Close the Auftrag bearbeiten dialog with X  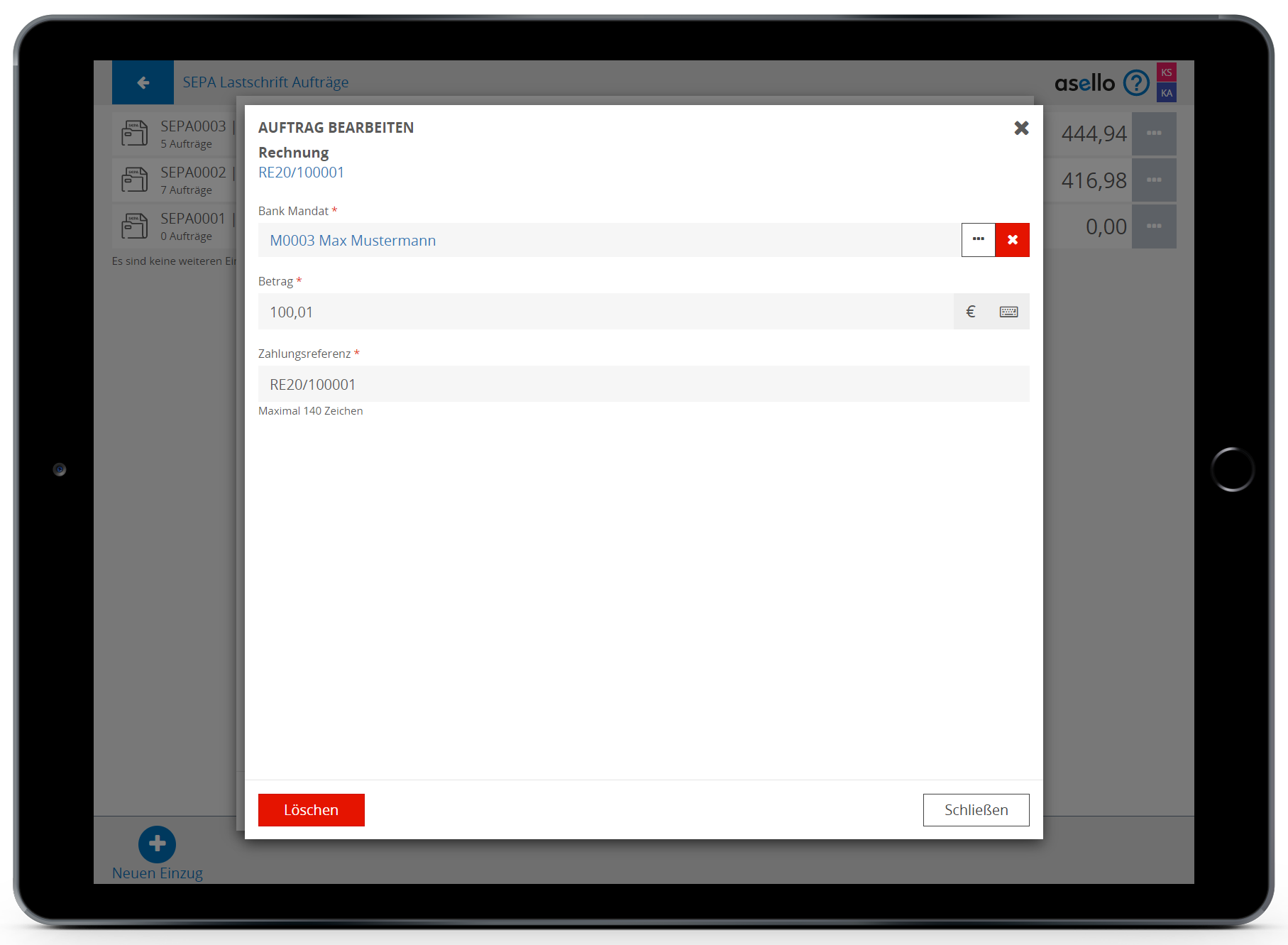1021,128
